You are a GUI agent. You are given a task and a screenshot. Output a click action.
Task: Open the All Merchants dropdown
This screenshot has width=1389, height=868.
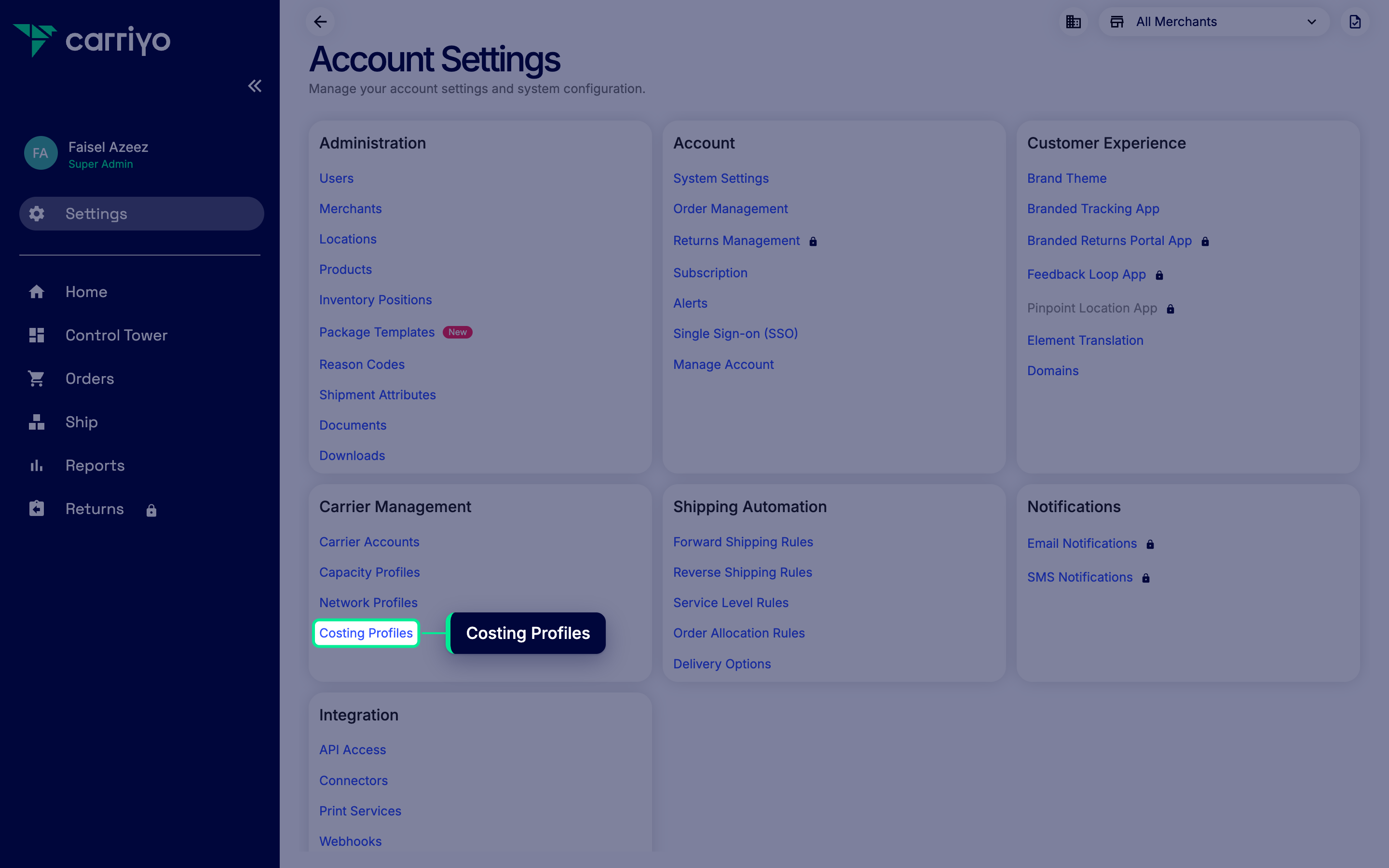coord(1214,22)
